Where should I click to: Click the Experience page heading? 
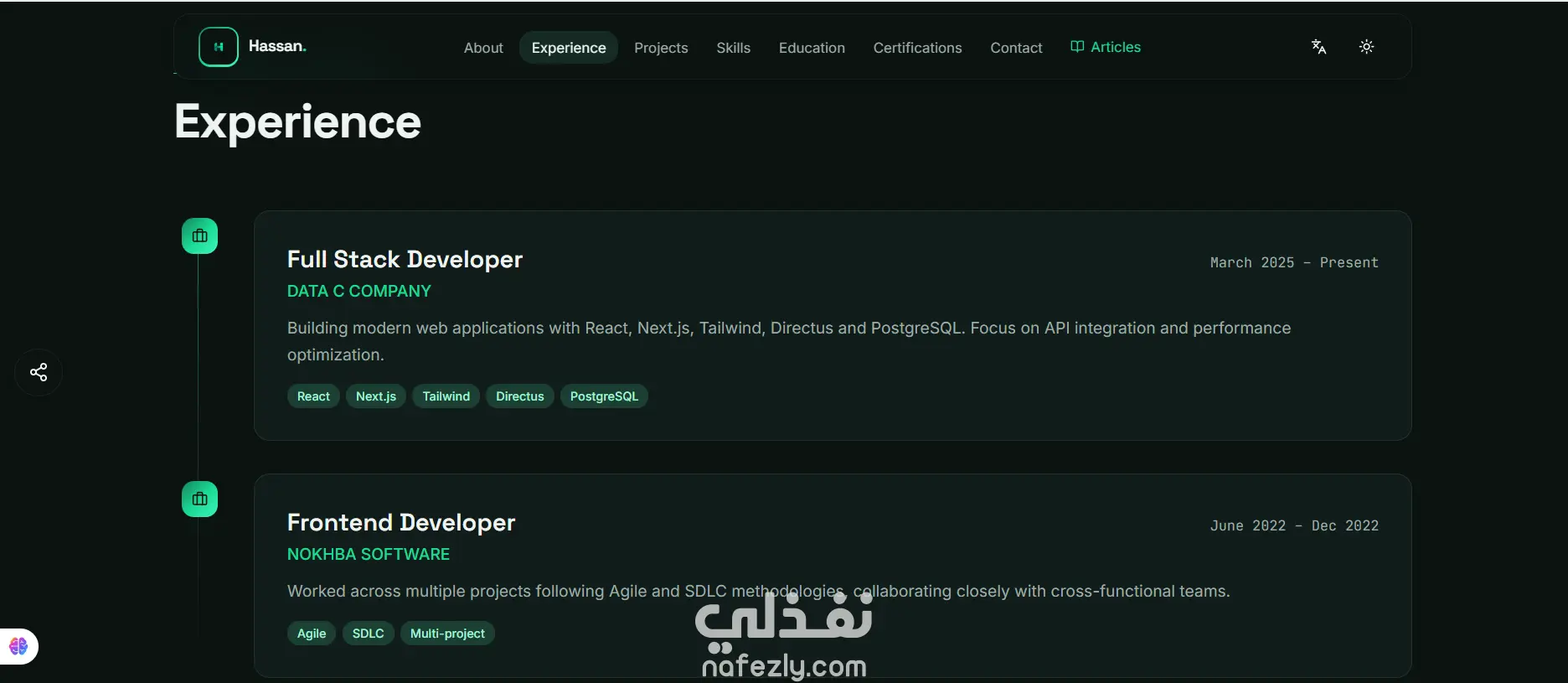point(297,122)
